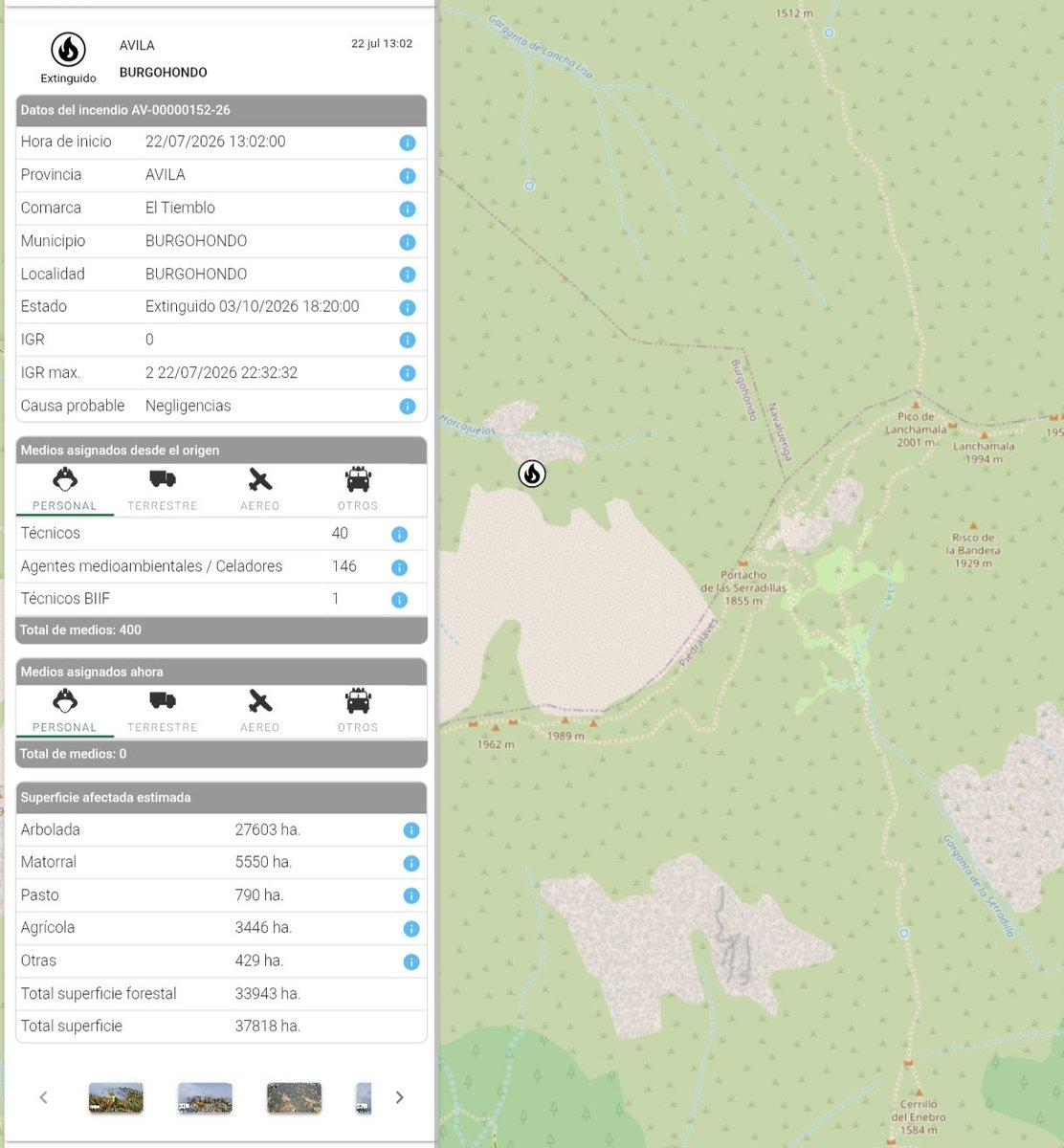Open info icon for Comarca El Tiemblo
Image resolution: width=1064 pixels, height=1148 pixels.
pos(407,209)
